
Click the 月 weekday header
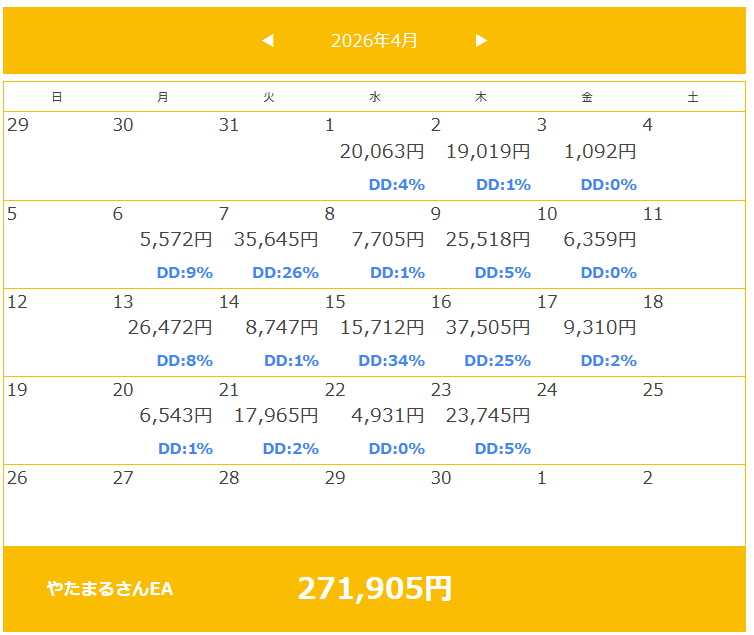click(163, 97)
